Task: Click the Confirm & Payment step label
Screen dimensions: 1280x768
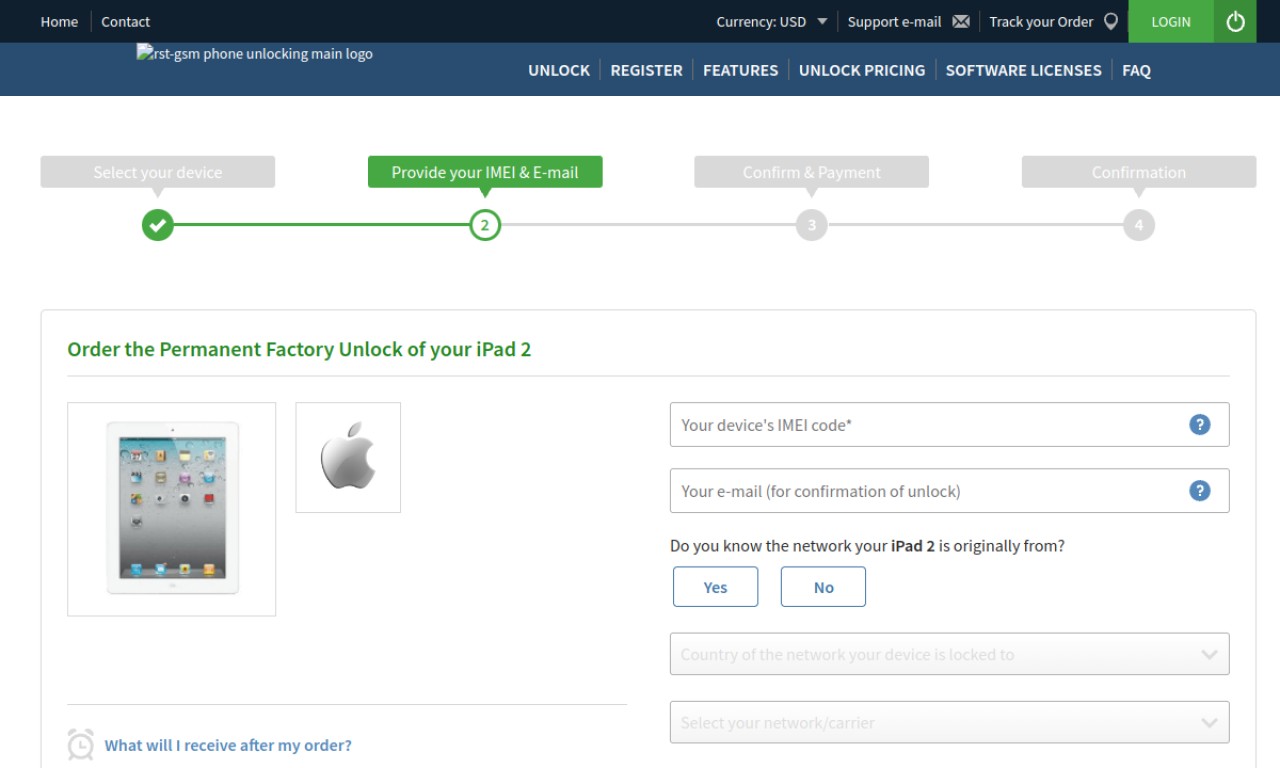Action: click(812, 172)
